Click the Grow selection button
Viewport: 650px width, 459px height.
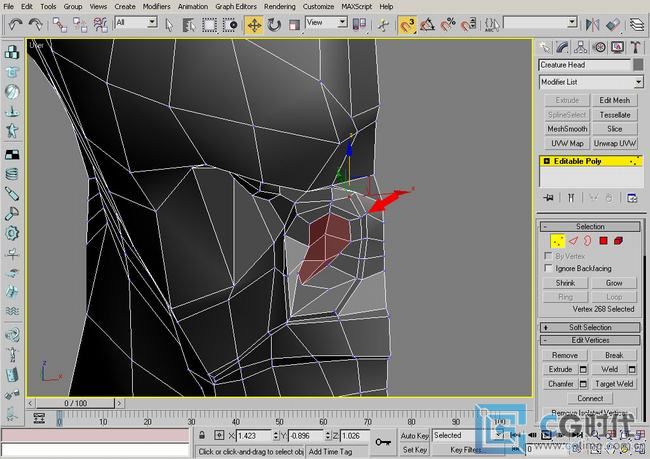click(x=614, y=283)
